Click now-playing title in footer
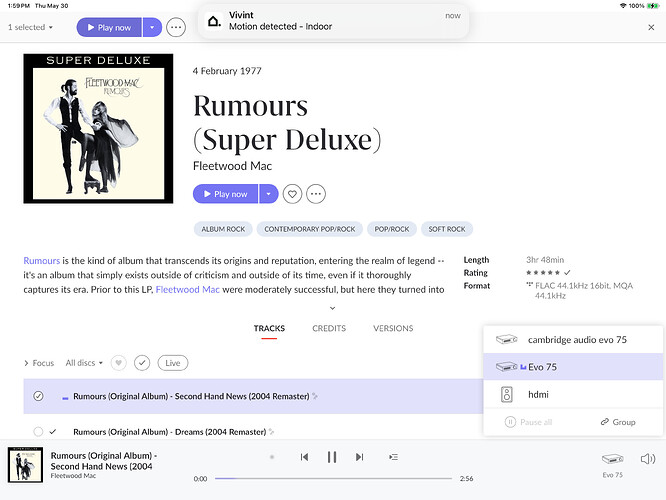This screenshot has width=666, height=500. 104,461
